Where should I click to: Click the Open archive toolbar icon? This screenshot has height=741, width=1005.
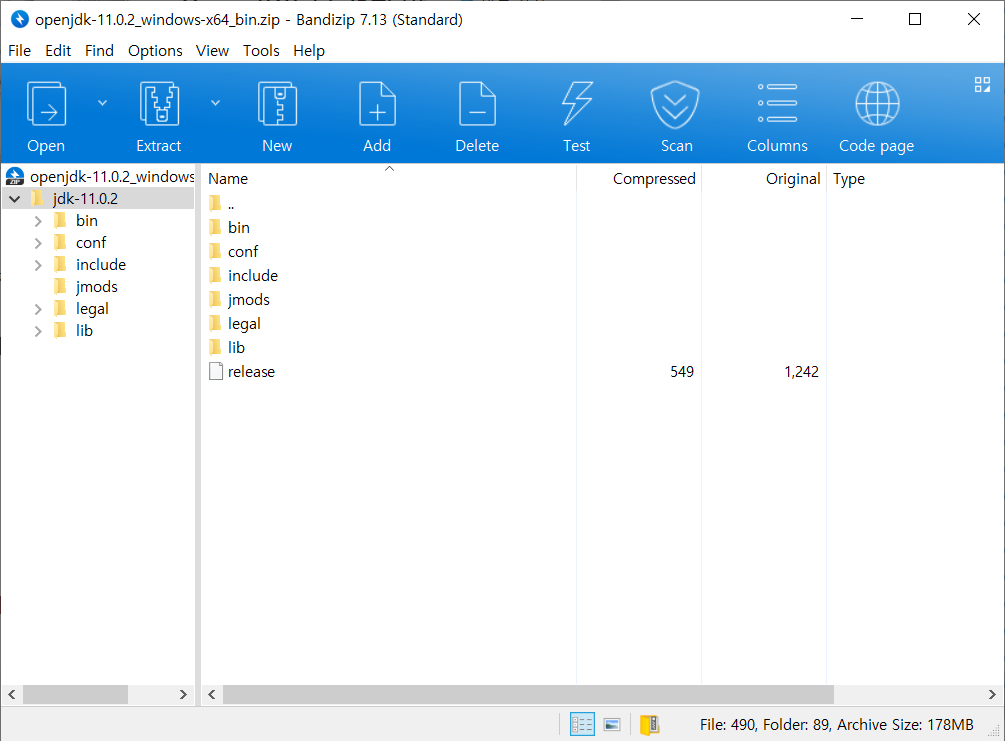click(46, 104)
